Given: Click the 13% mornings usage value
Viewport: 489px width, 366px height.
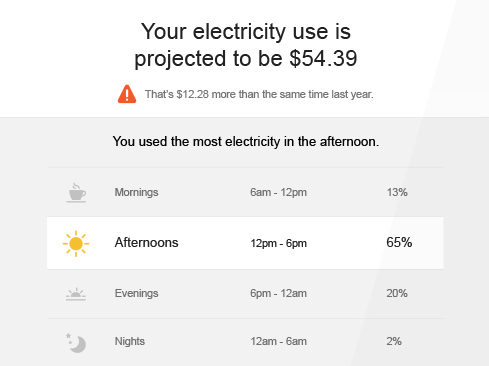Looking at the screenshot, I should tap(397, 192).
